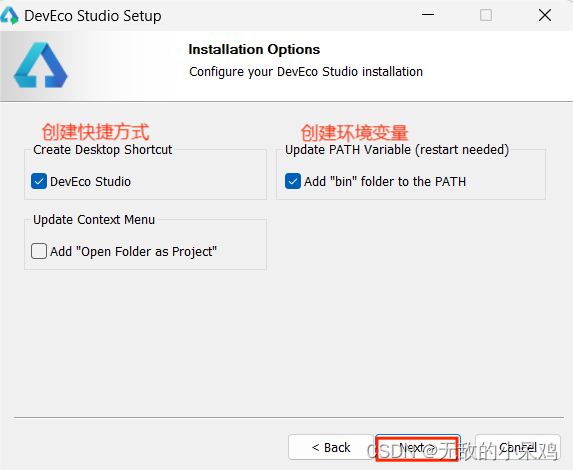Click the "DevEco Studio" checkbox label text
573x470 pixels.
(90, 182)
